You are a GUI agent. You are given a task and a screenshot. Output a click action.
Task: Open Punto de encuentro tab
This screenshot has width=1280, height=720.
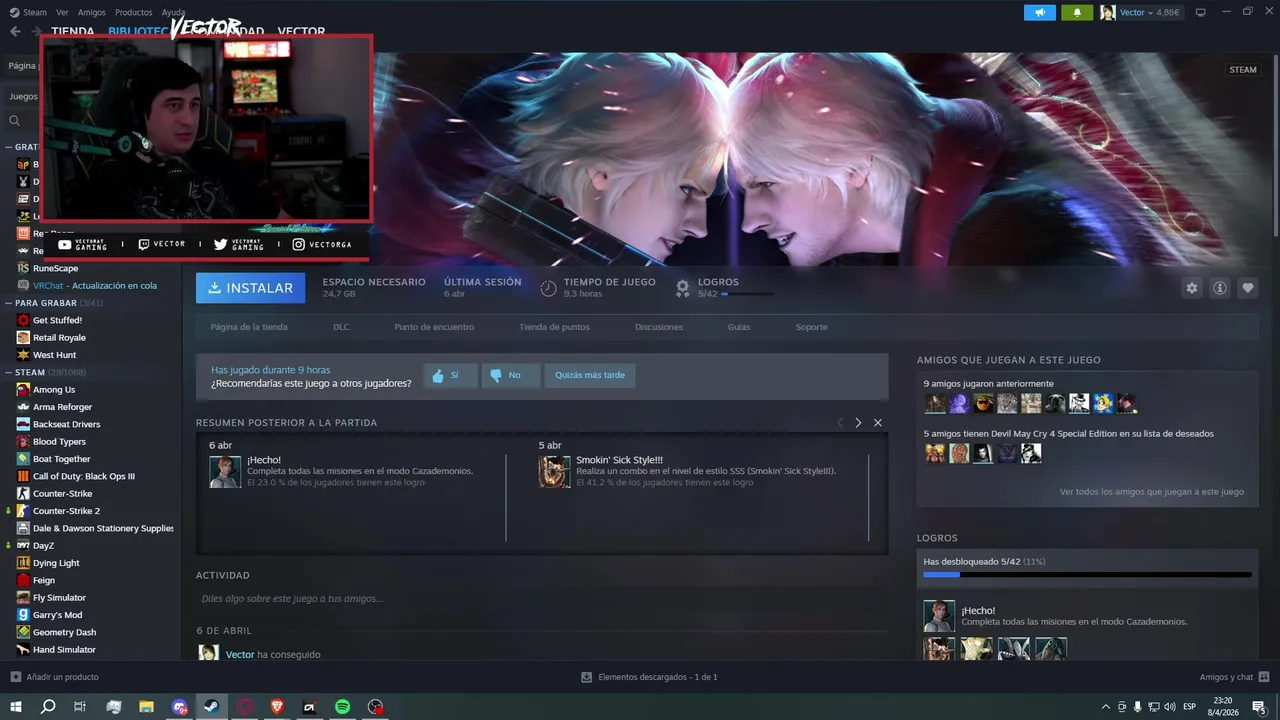point(434,327)
